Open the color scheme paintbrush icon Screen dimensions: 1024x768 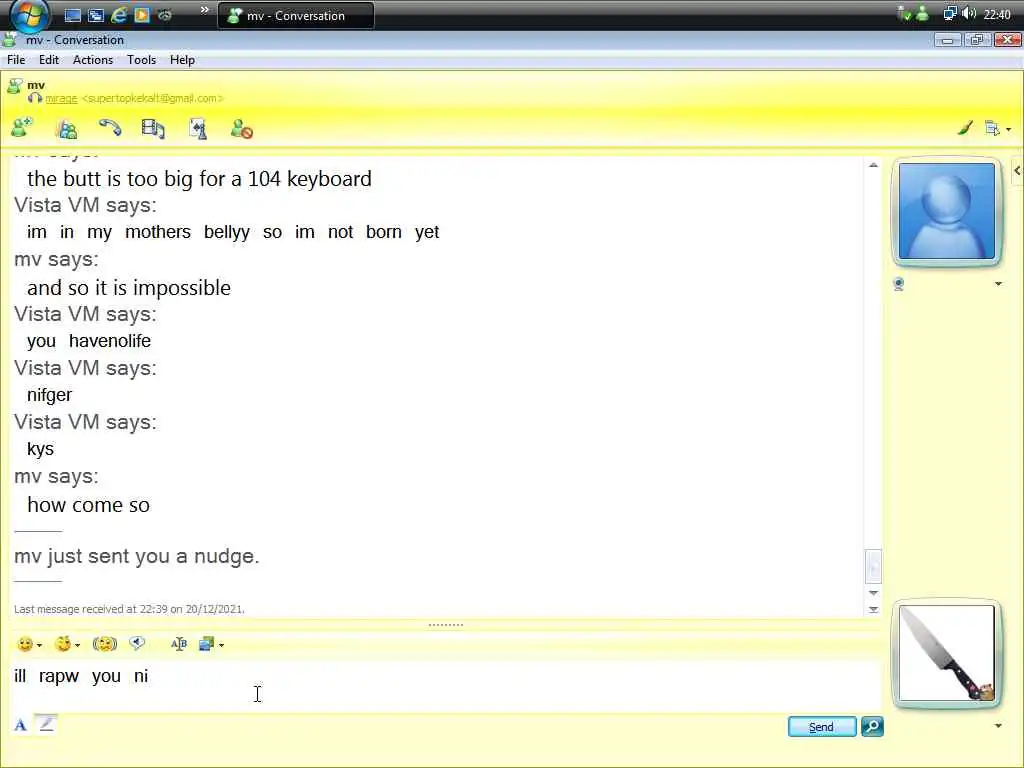click(965, 128)
